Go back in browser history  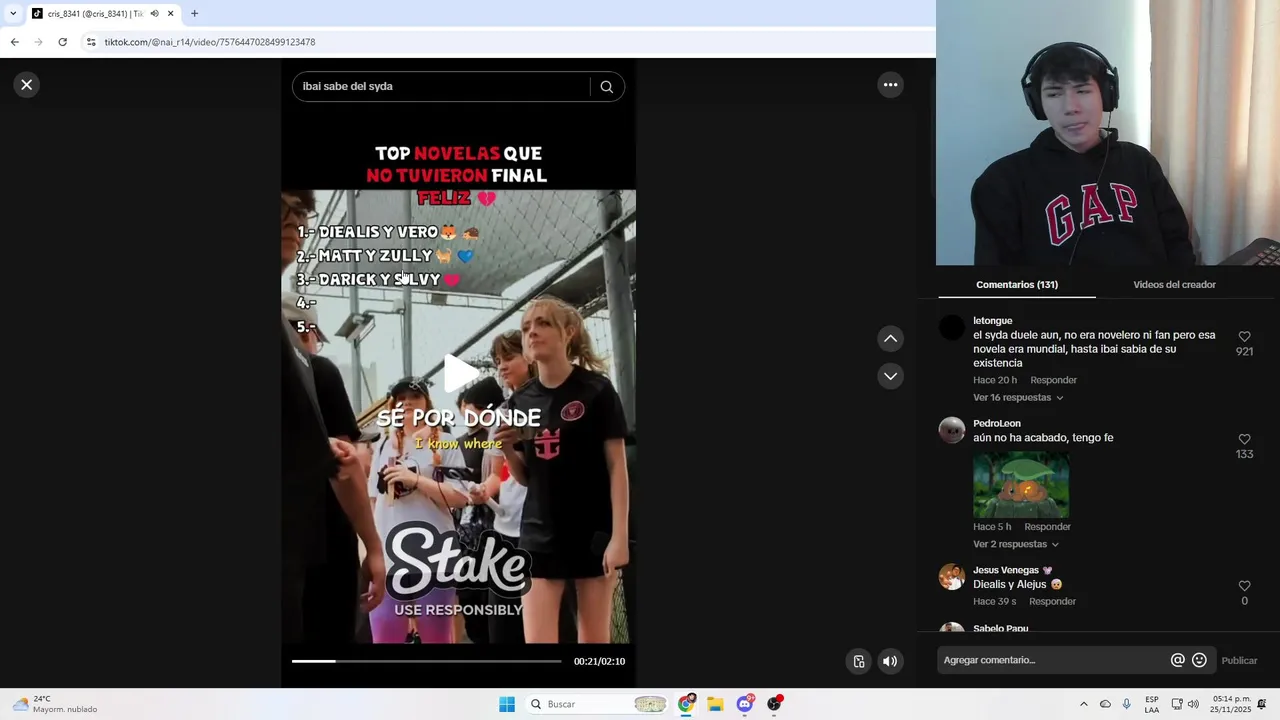click(x=15, y=42)
